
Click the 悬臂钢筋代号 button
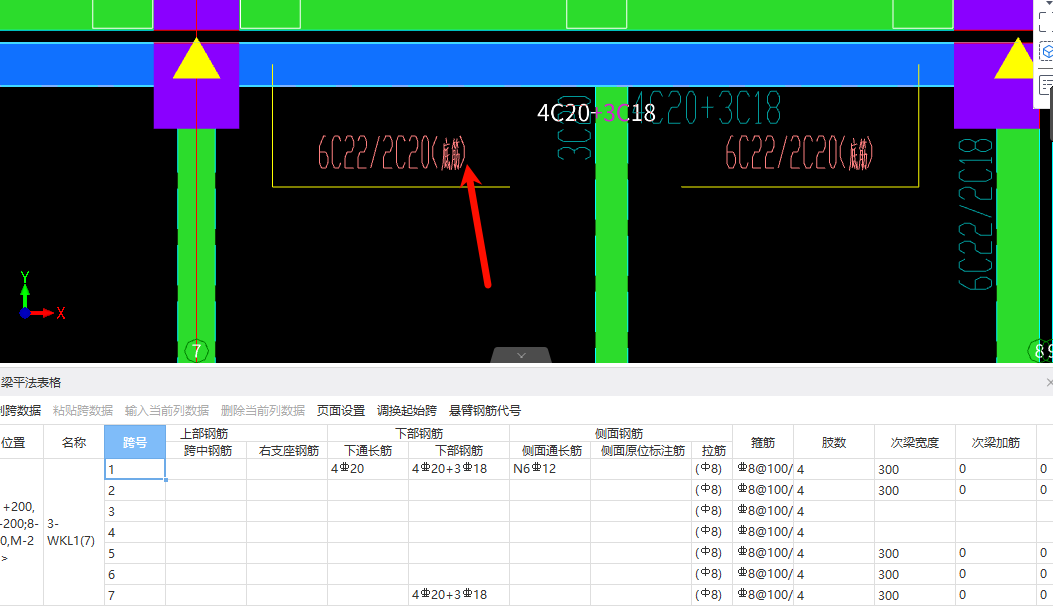pos(484,410)
